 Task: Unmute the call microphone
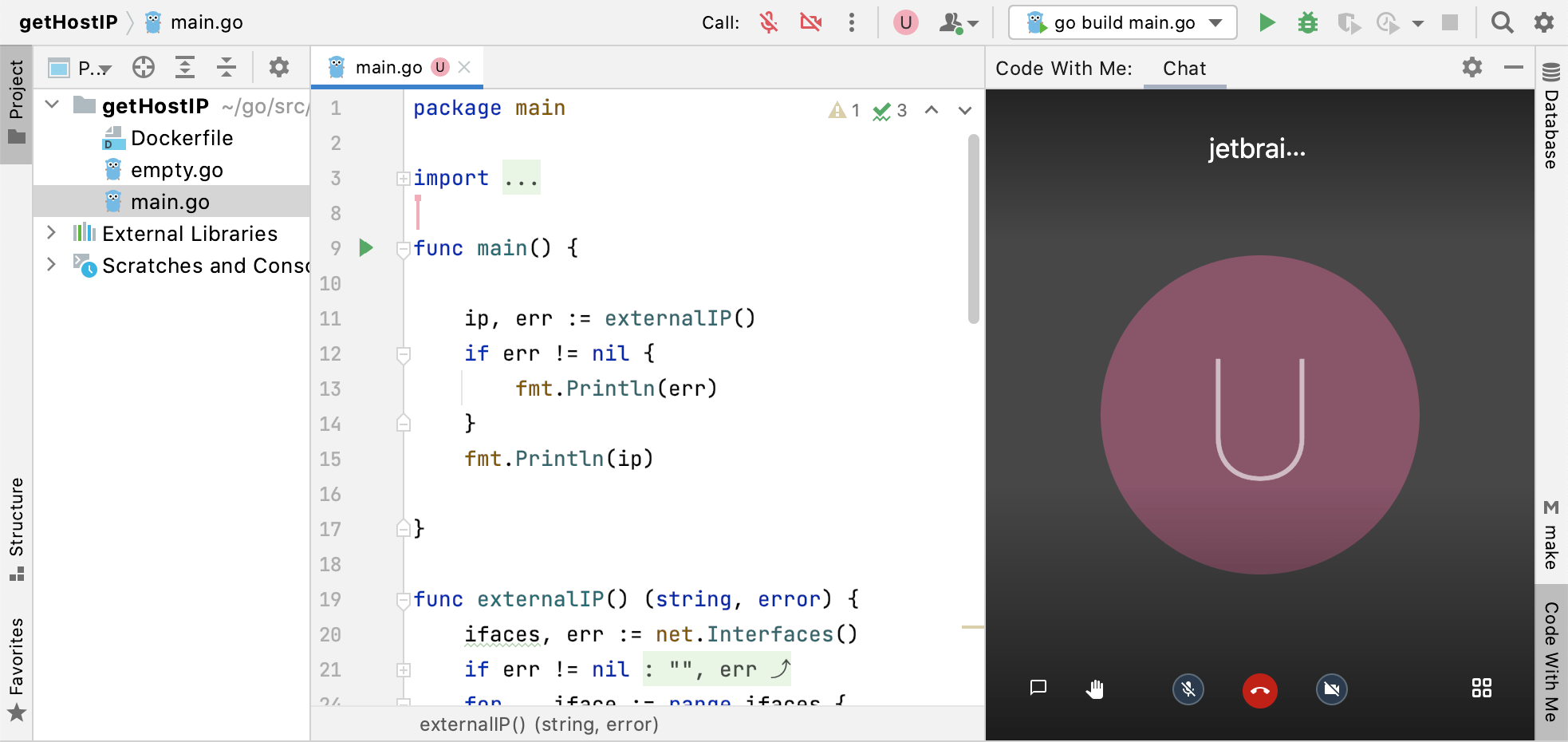[768, 22]
